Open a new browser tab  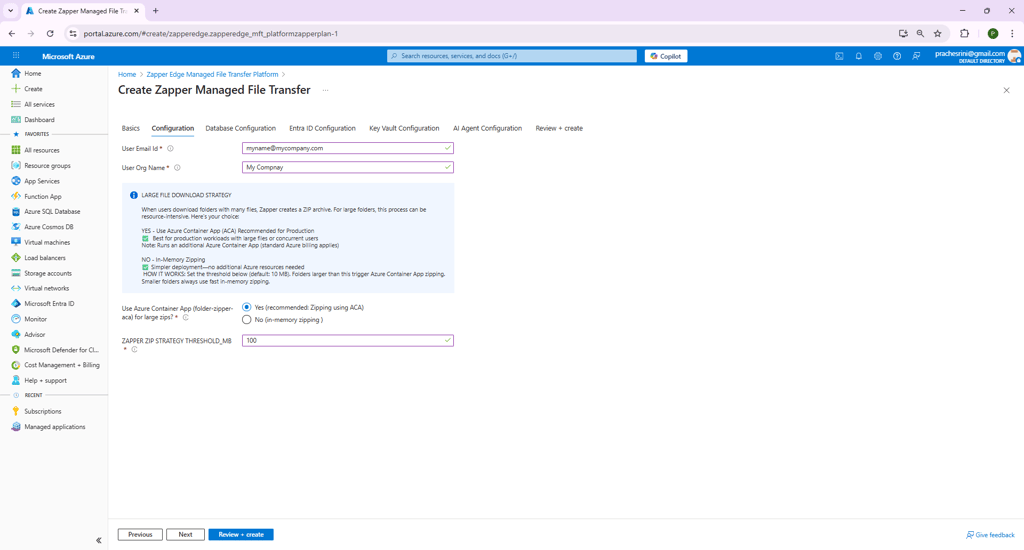click(155, 11)
